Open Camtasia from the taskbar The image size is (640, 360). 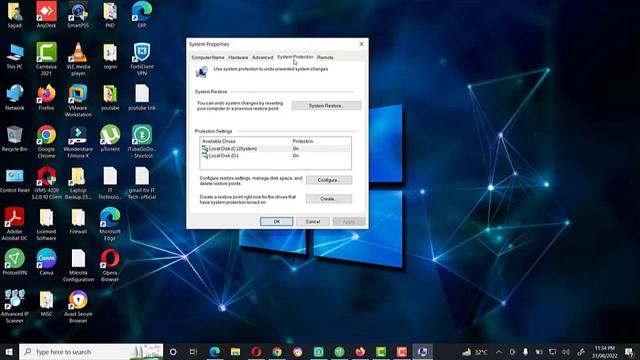pyautogui.click(x=381, y=351)
